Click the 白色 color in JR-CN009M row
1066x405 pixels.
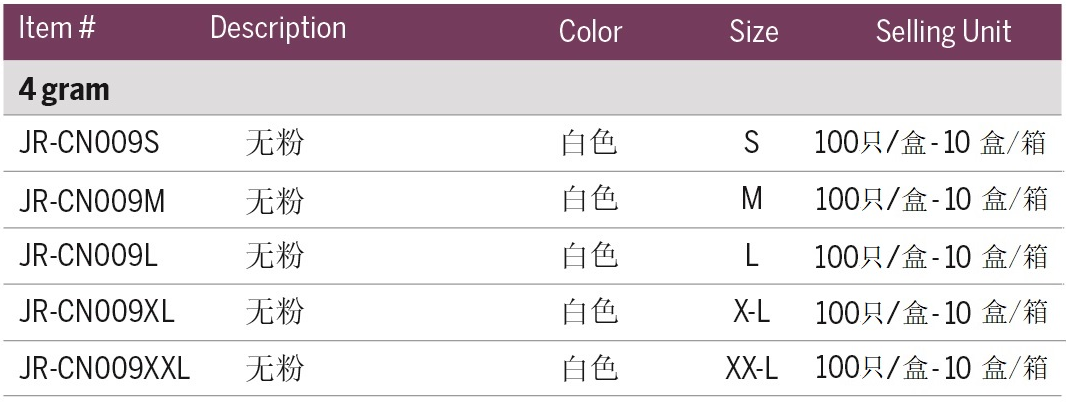click(x=590, y=200)
